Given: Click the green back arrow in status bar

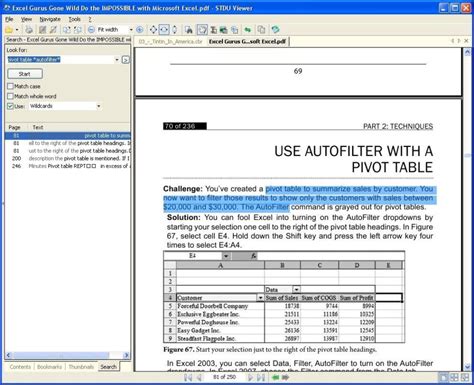Looking at the screenshot, I should pyautogui.click(x=275, y=377).
